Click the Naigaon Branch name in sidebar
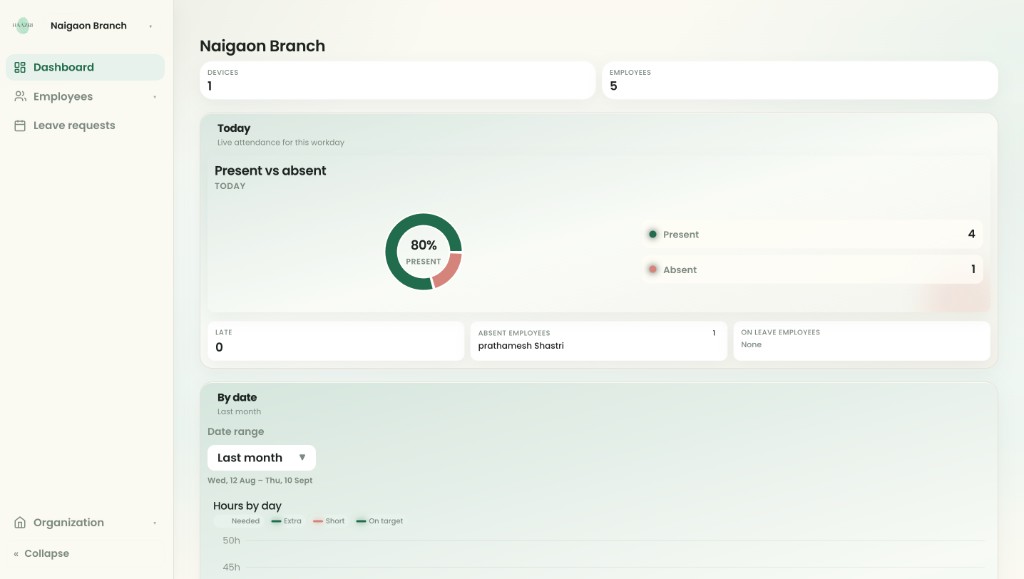 [88, 25]
